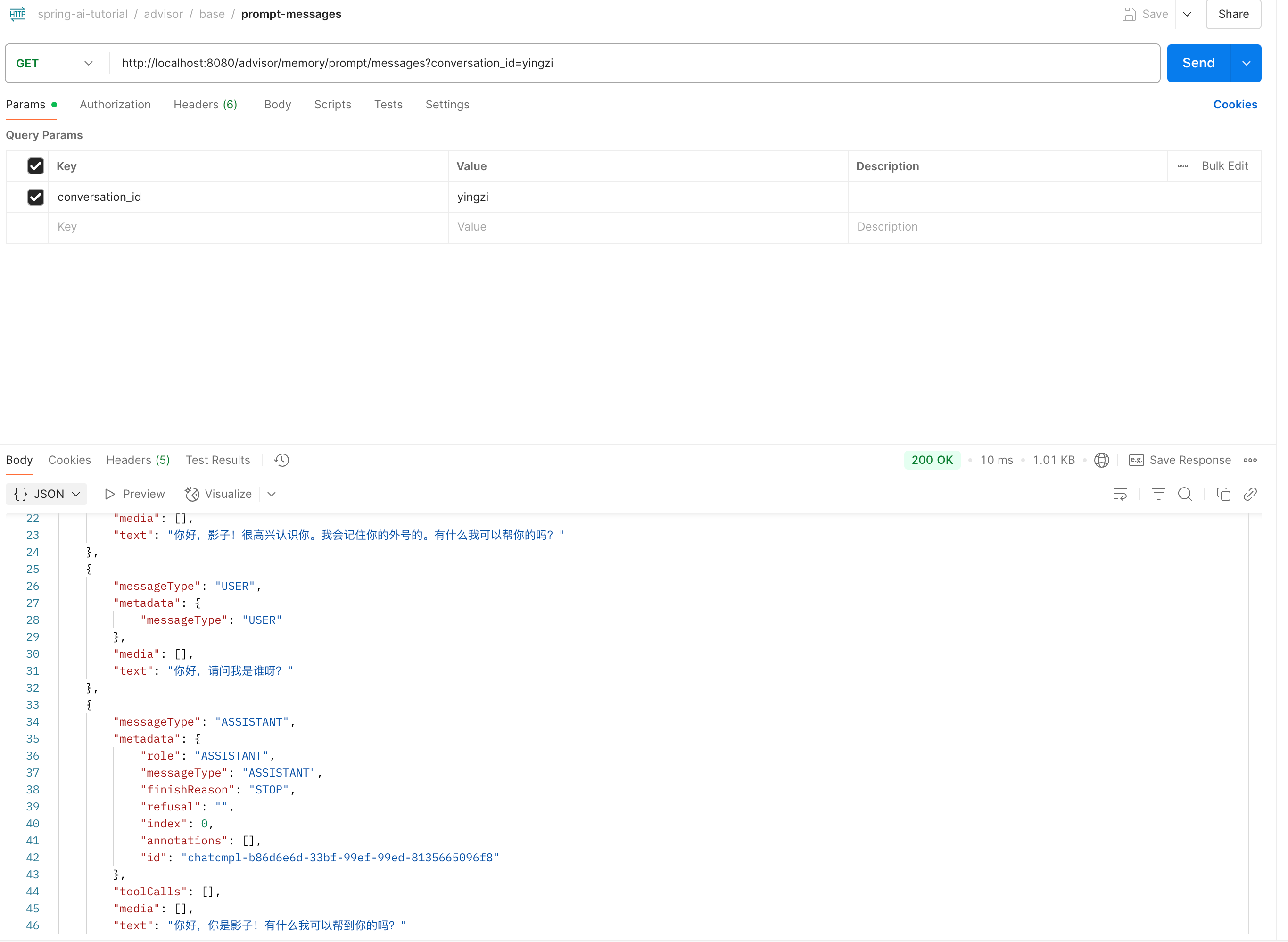Screen dimensions: 1288x942
Task: Toggle word wrap in response viewer
Action: pyautogui.click(x=1120, y=495)
